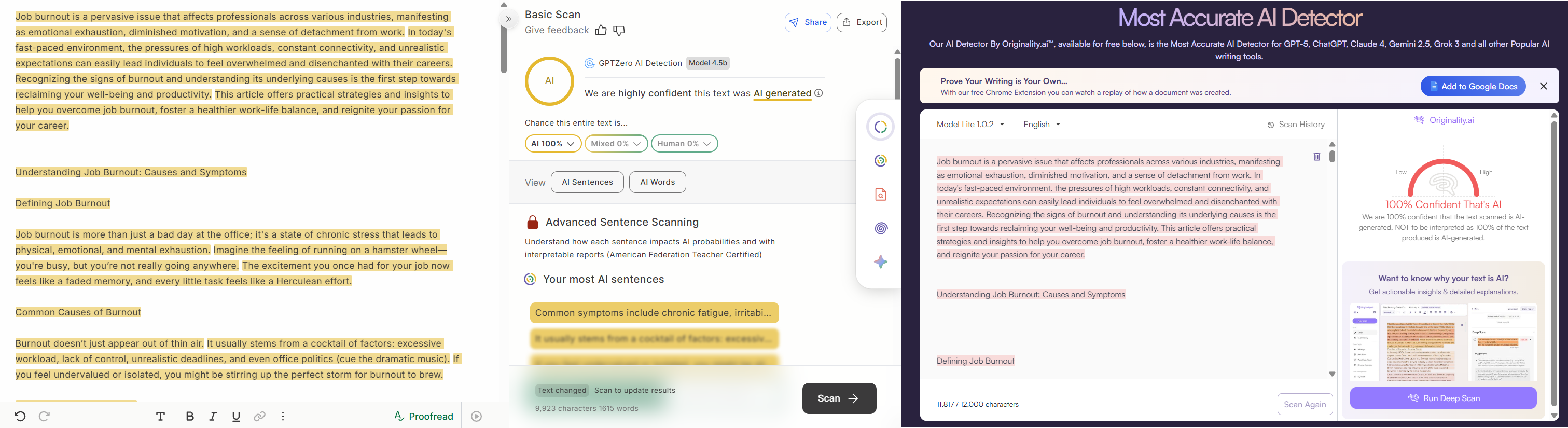Image resolution: width=1568 pixels, height=428 pixels.
Task: Switch view to AI Words
Action: point(657,182)
